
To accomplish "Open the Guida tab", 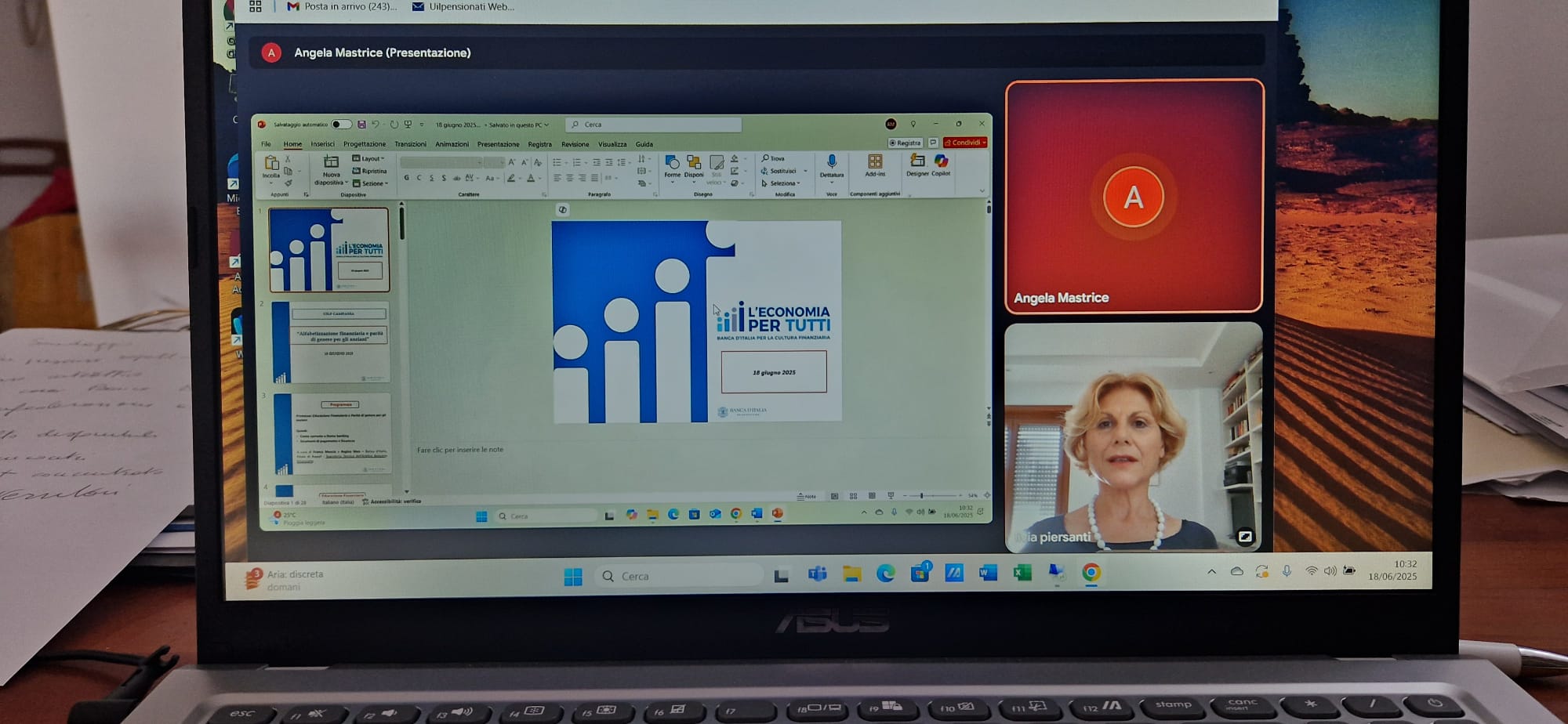I will pos(644,144).
